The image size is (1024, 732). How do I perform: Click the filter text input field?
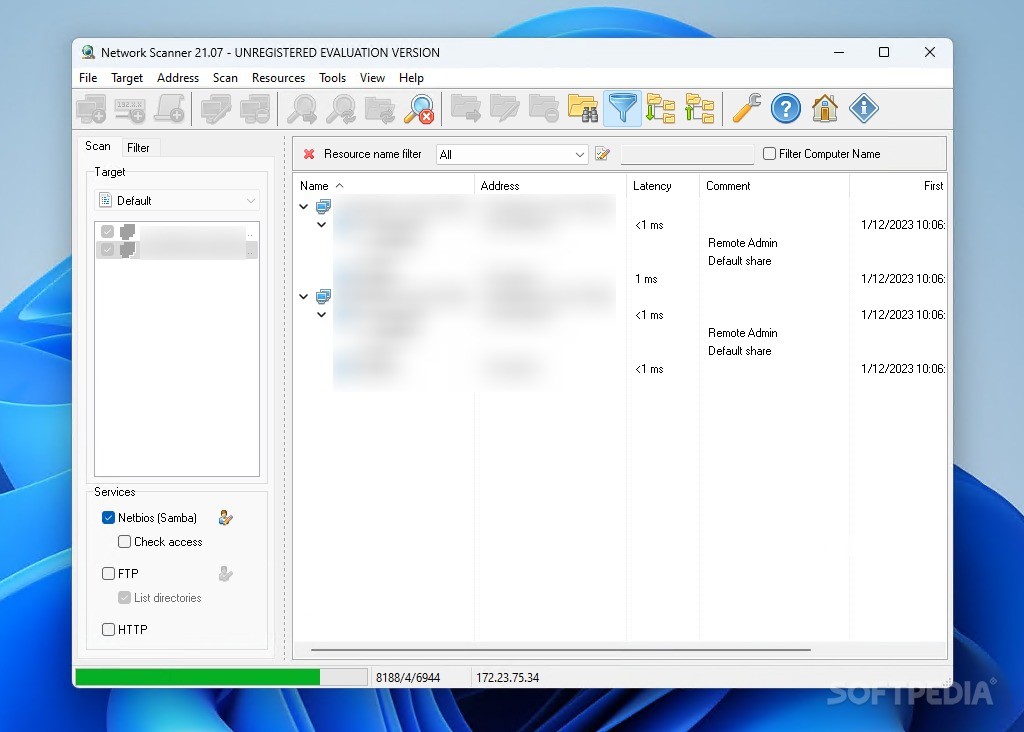tap(688, 155)
